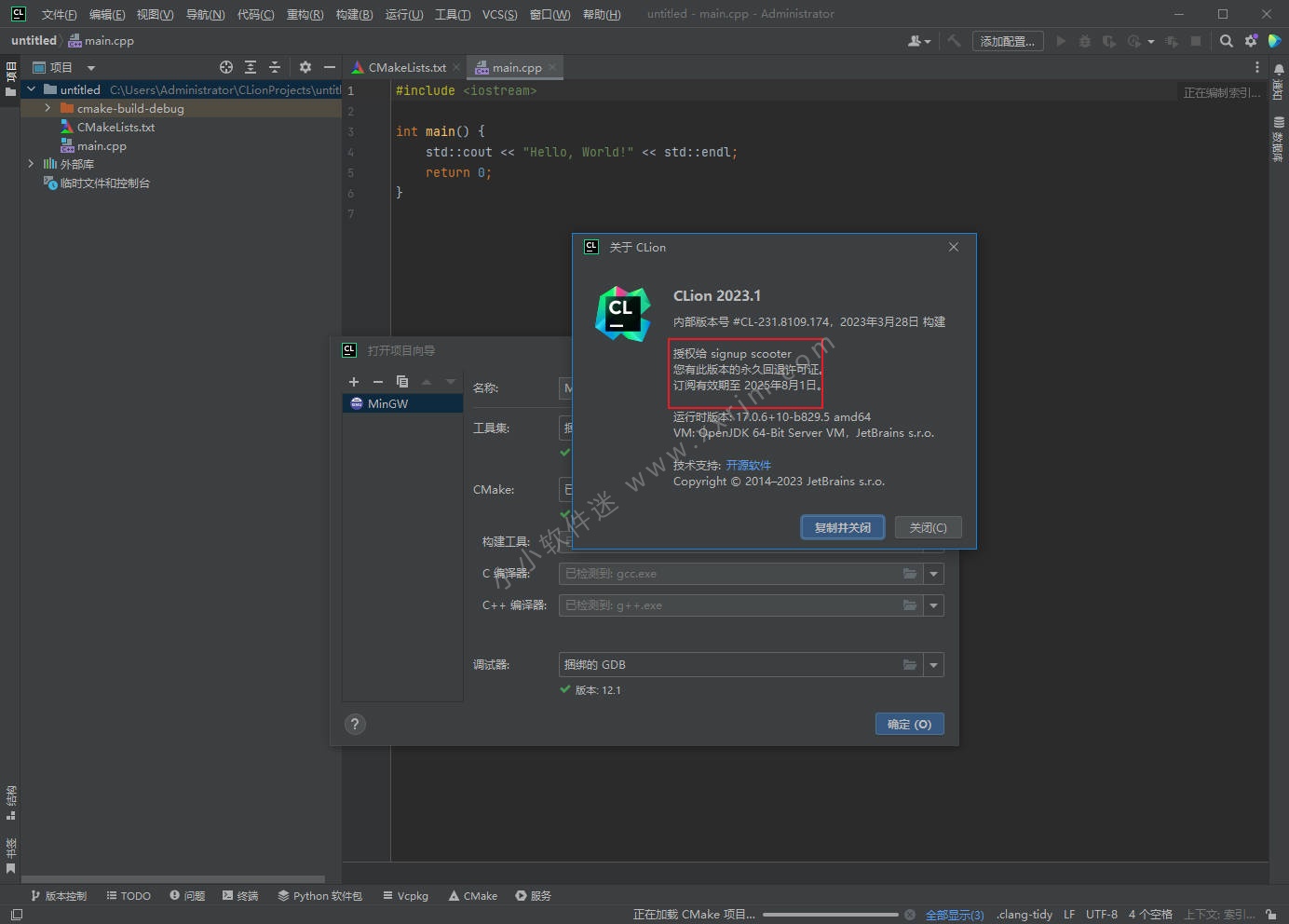The height and width of the screenshot is (924, 1289).
Task: Open the Notifications bell icon
Action: [x=1279, y=70]
